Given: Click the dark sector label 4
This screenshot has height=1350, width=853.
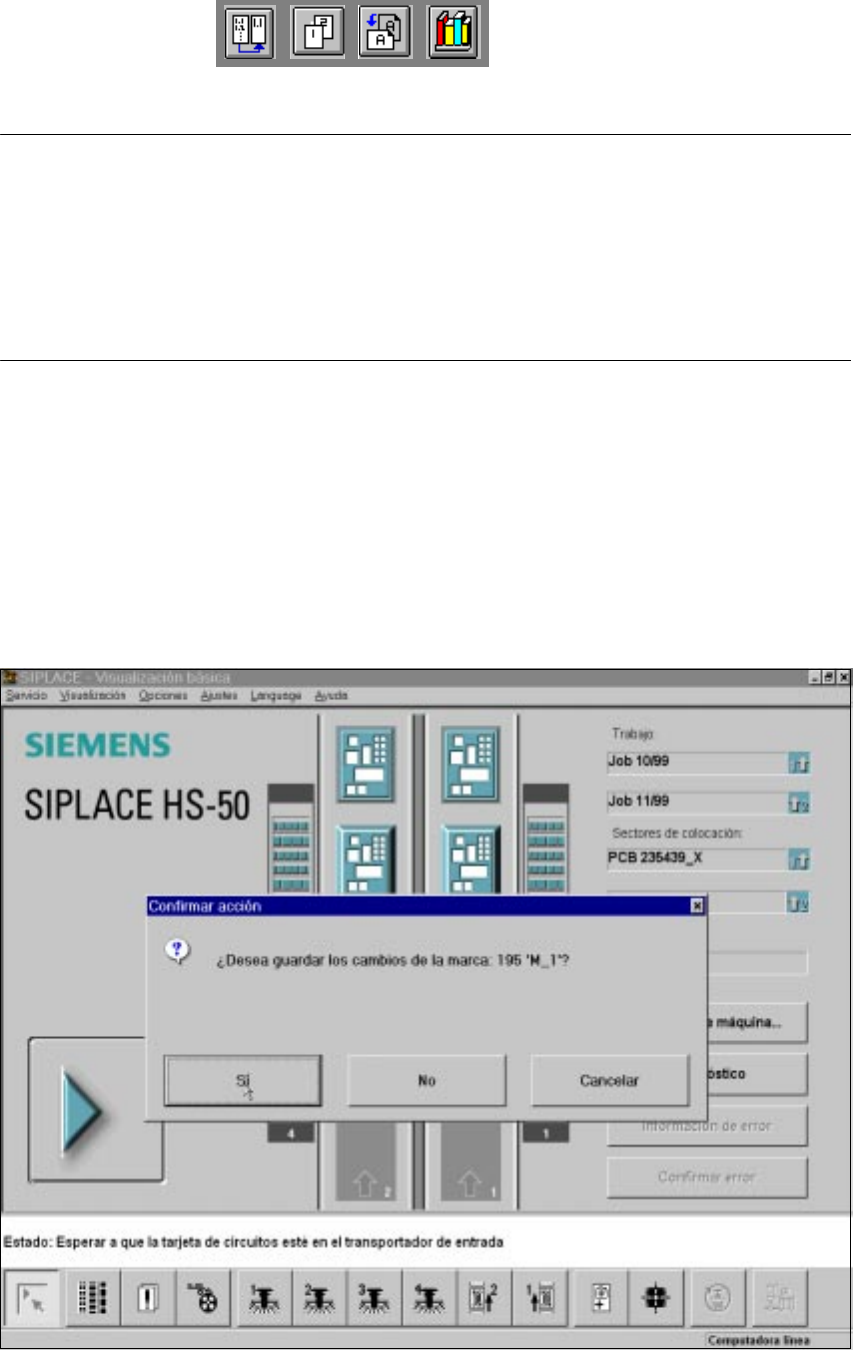Looking at the screenshot, I should coord(290,1134).
